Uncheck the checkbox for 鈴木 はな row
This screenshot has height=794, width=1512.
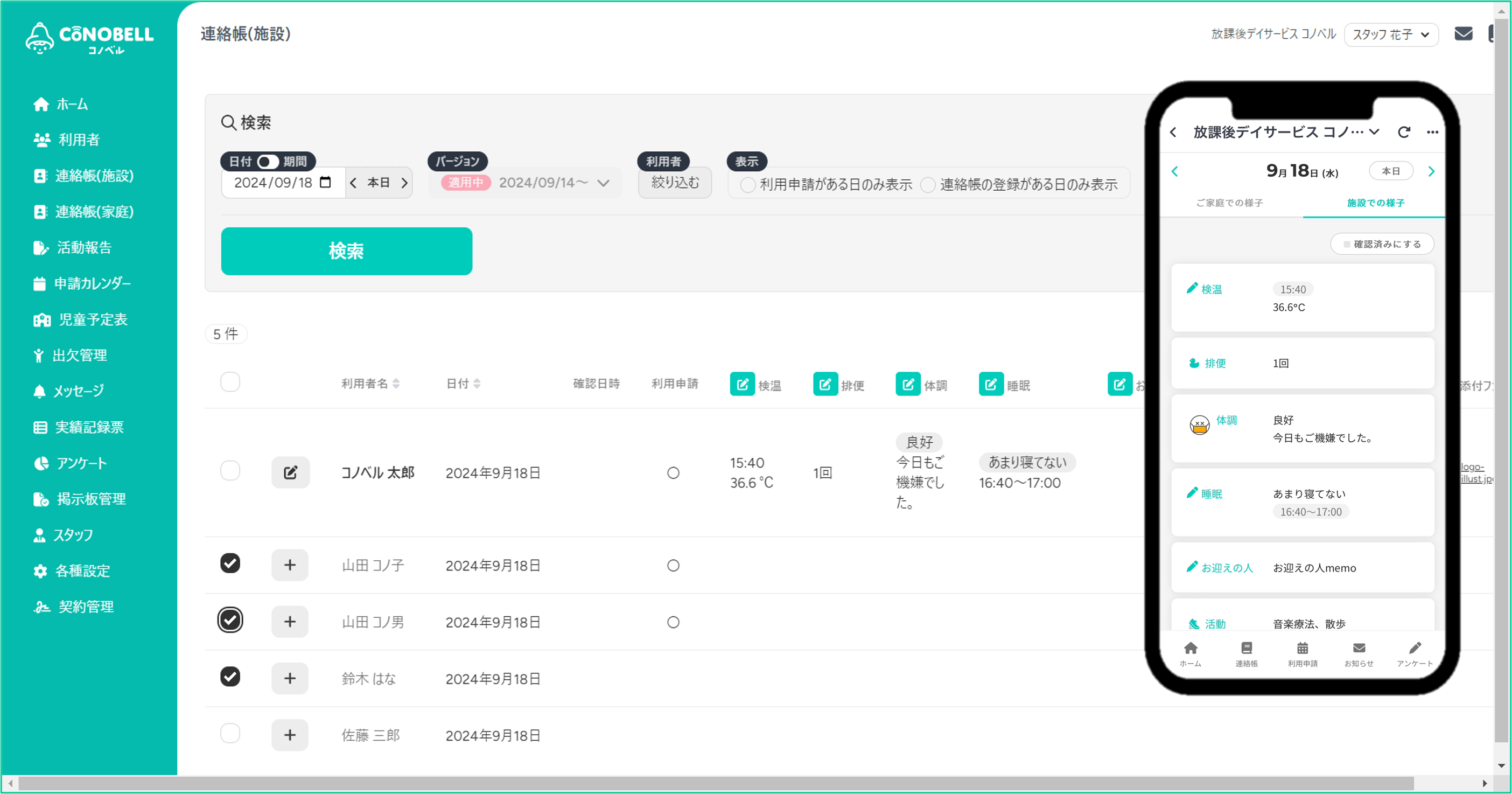pos(230,677)
